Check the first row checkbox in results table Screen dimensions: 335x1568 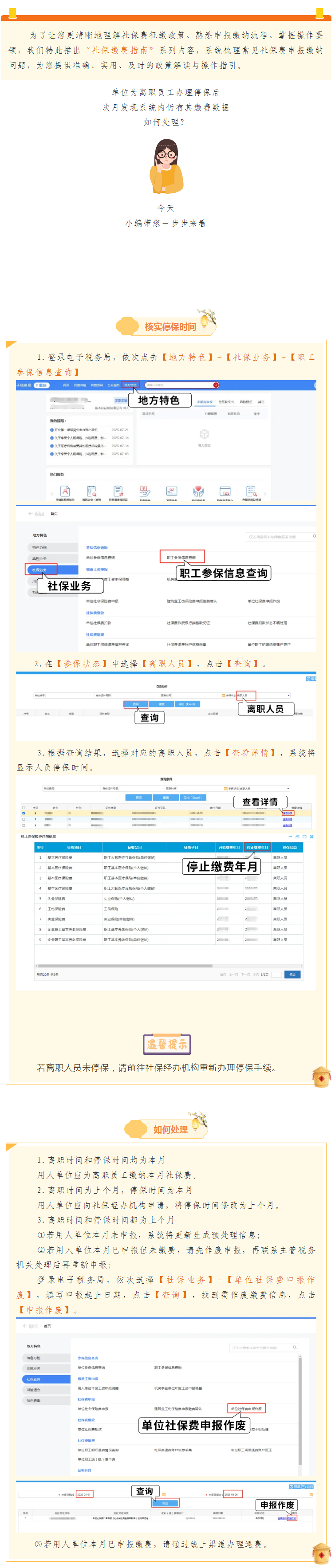(x=24, y=813)
